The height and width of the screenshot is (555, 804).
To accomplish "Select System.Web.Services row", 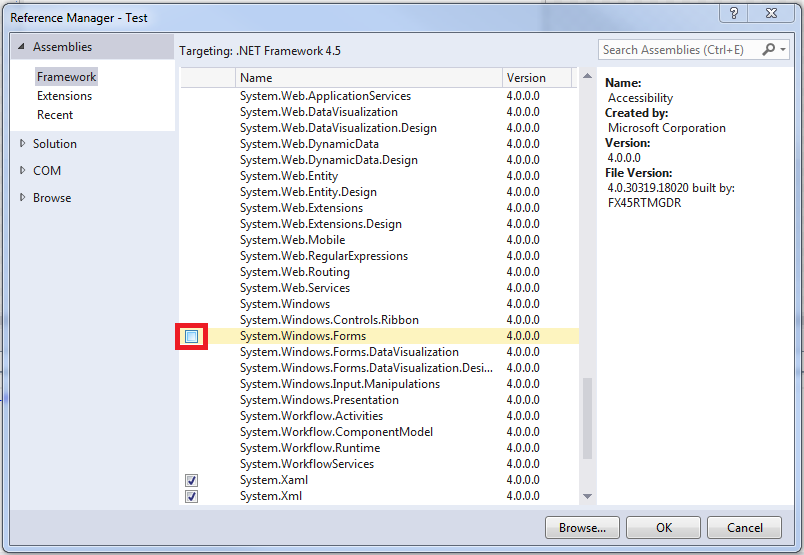I will (x=379, y=288).
